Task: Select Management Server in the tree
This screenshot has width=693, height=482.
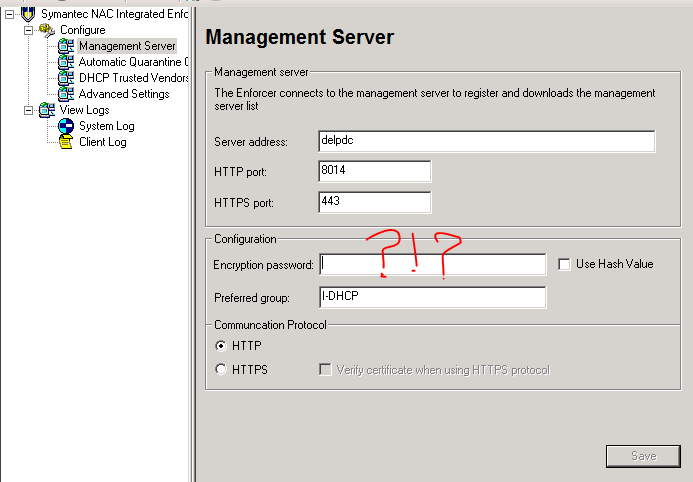Action: tap(127, 46)
